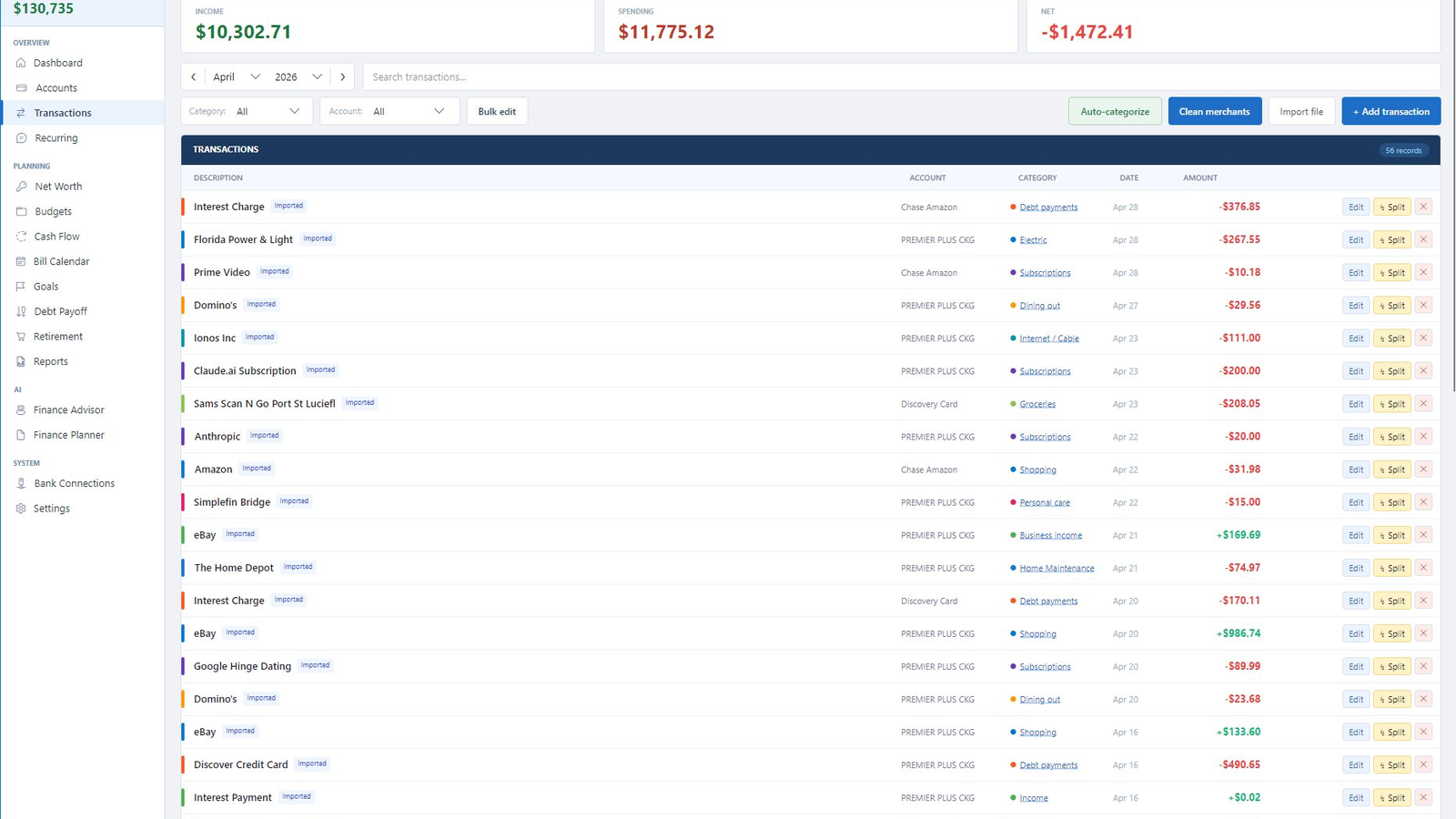Viewport: 1456px width, 819px height.
Task: Delete the Simplefin Bridge transaction
Action: pyautogui.click(x=1423, y=501)
